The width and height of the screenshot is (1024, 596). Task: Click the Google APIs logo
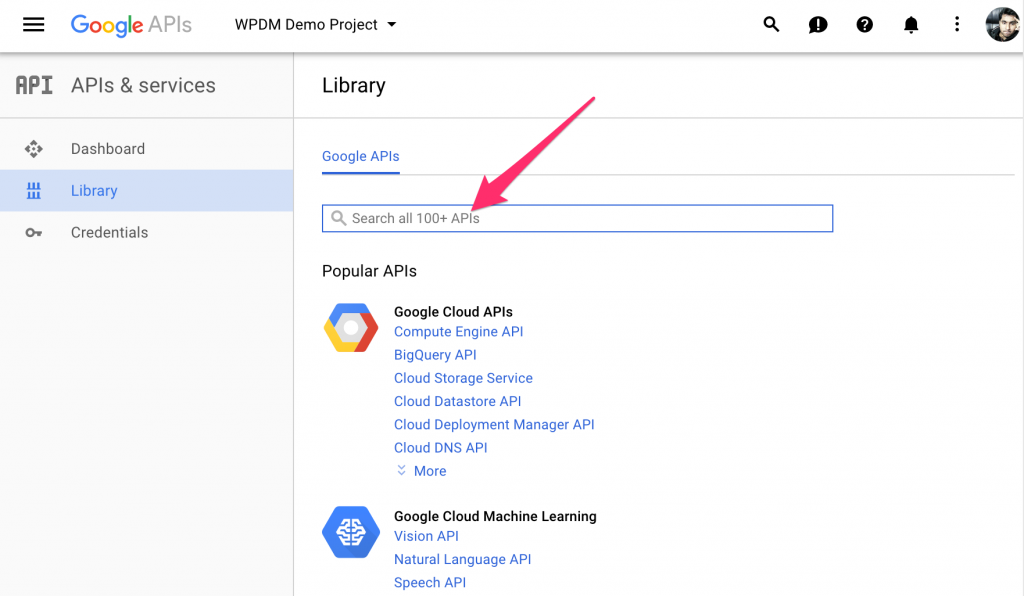pyautogui.click(x=131, y=25)
